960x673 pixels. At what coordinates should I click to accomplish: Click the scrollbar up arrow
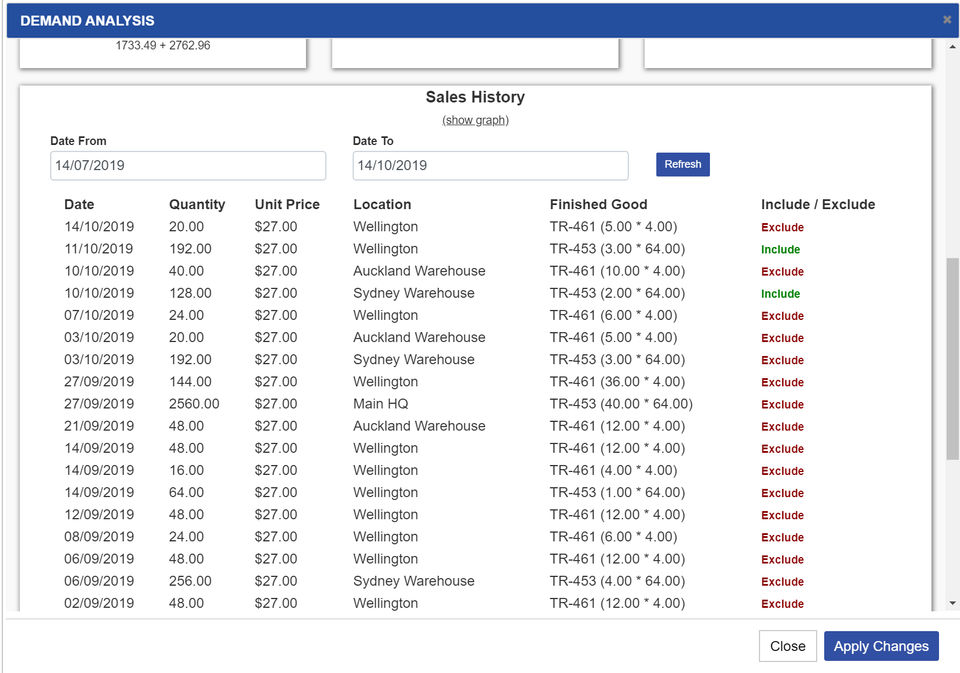(x=952, y=46)
